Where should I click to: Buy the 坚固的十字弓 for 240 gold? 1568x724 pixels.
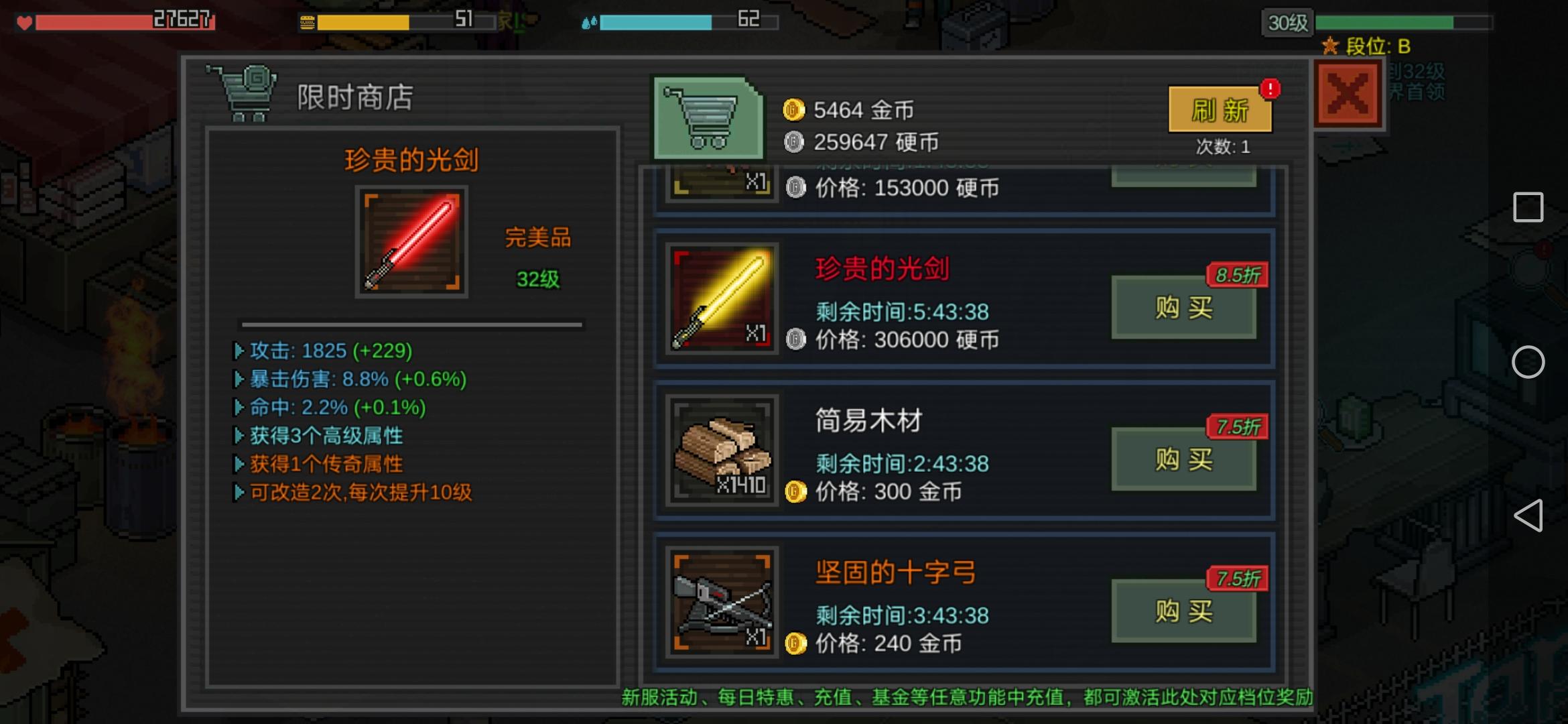coord(1183,611)
